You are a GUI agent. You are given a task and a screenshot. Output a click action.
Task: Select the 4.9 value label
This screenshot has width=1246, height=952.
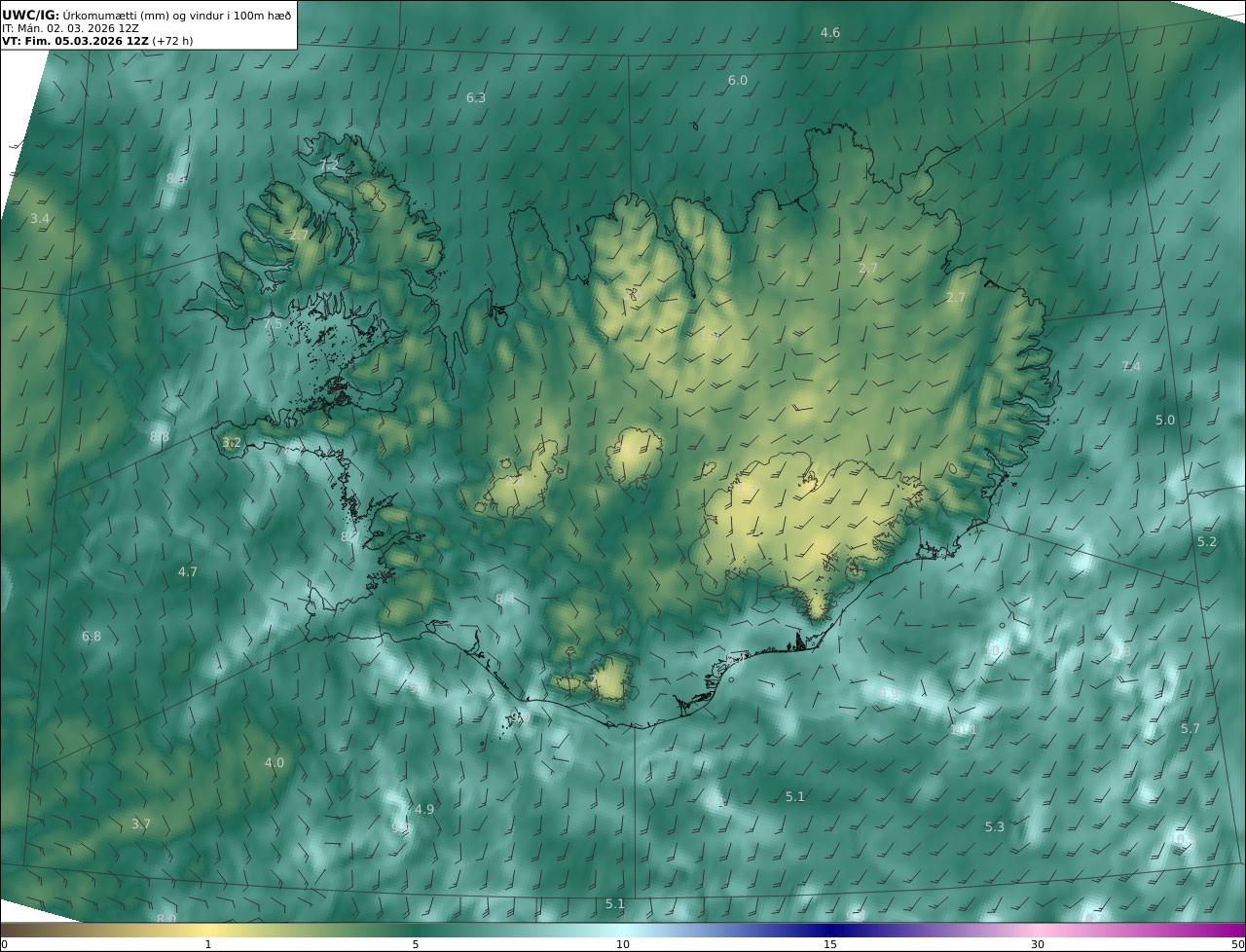tap(424, 810)
